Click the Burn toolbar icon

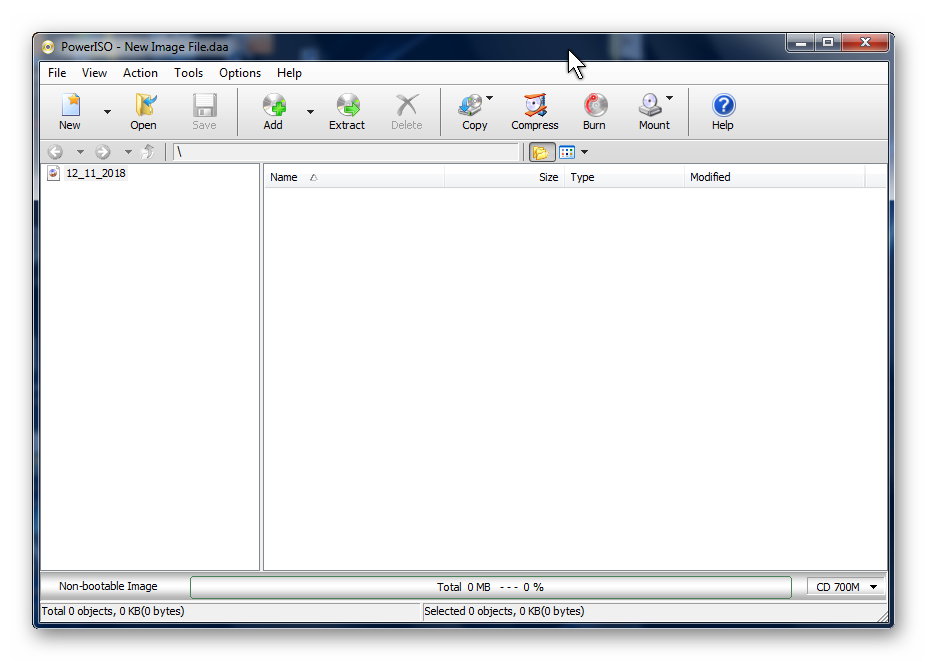coord(595,105)
